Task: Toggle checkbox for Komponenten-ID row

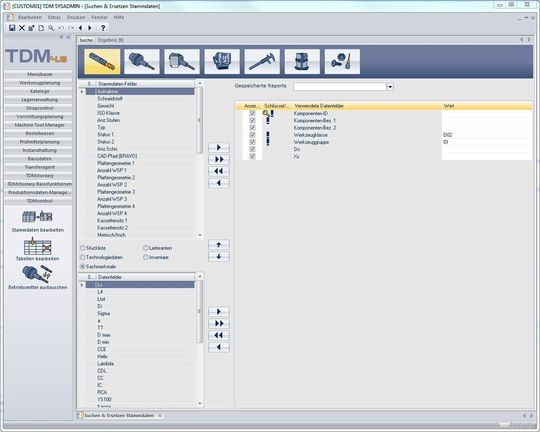Action: click(252, 113)
